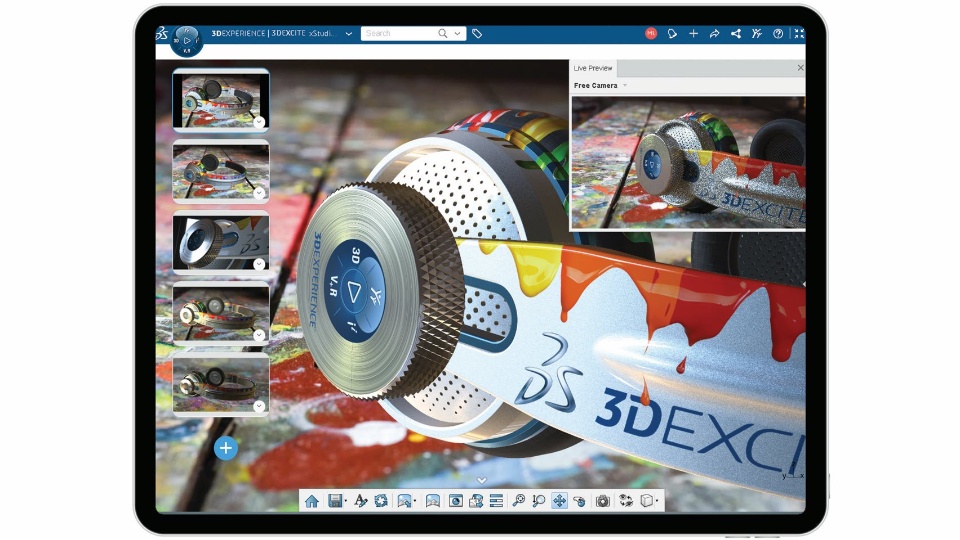
Task: Select the second headphone scene thumbnail
Action: (221, 171)
